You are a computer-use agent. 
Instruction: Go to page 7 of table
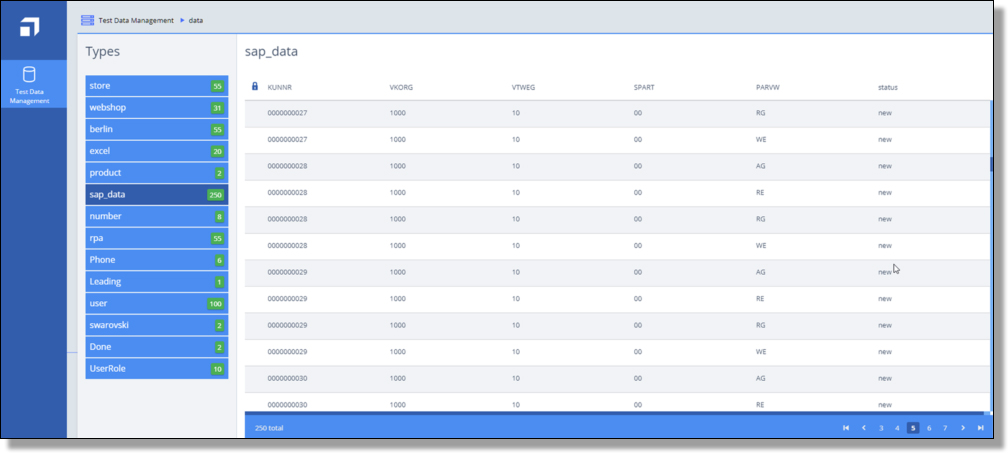click(x=945, y=428)
